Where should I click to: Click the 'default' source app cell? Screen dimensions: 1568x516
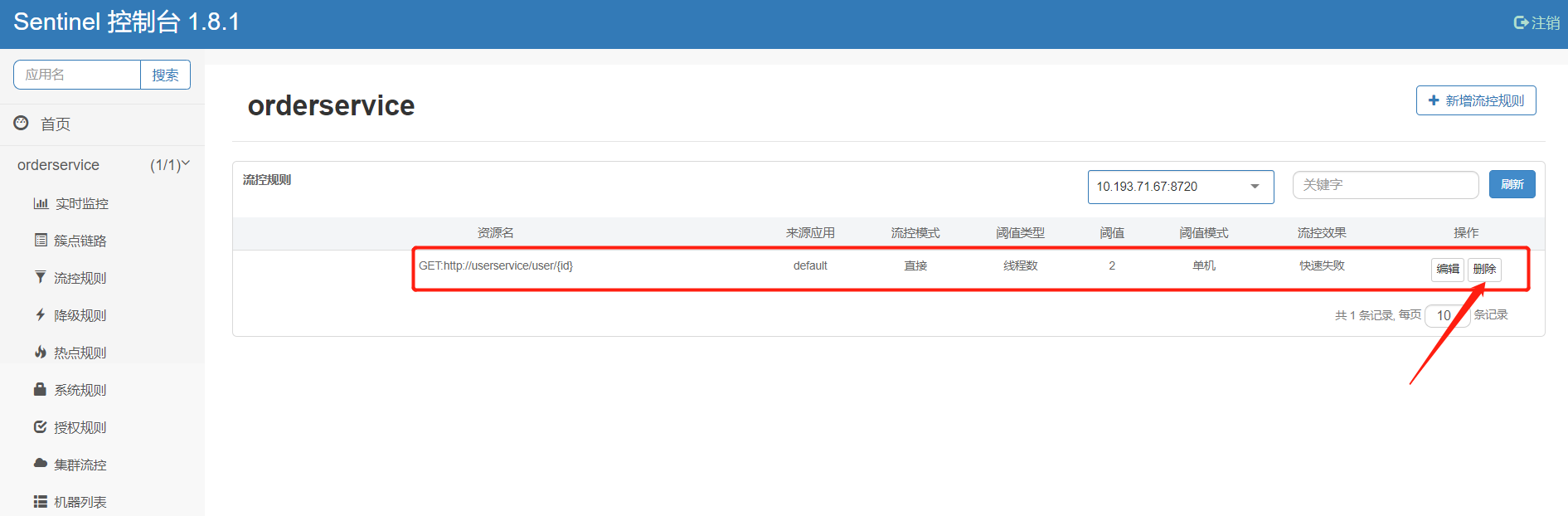point(810,265)
